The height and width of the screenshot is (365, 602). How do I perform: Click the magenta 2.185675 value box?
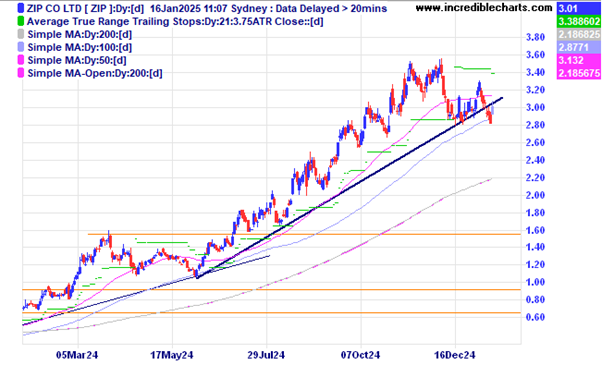tap(579, 73)
